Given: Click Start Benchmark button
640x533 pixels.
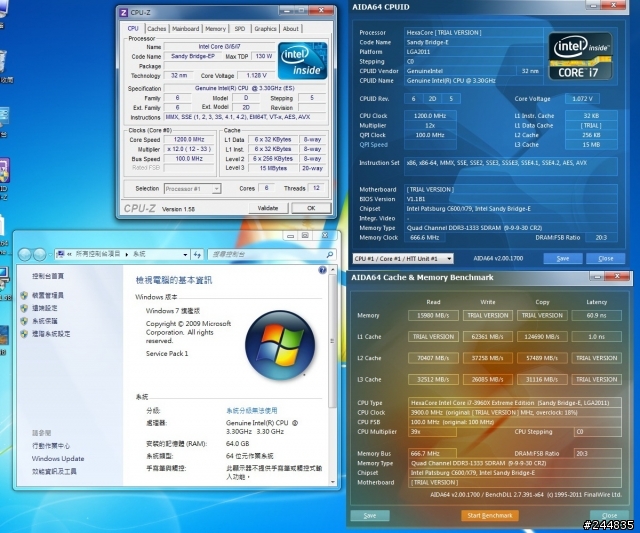Looking at the screenshot, I should (490, 515).
